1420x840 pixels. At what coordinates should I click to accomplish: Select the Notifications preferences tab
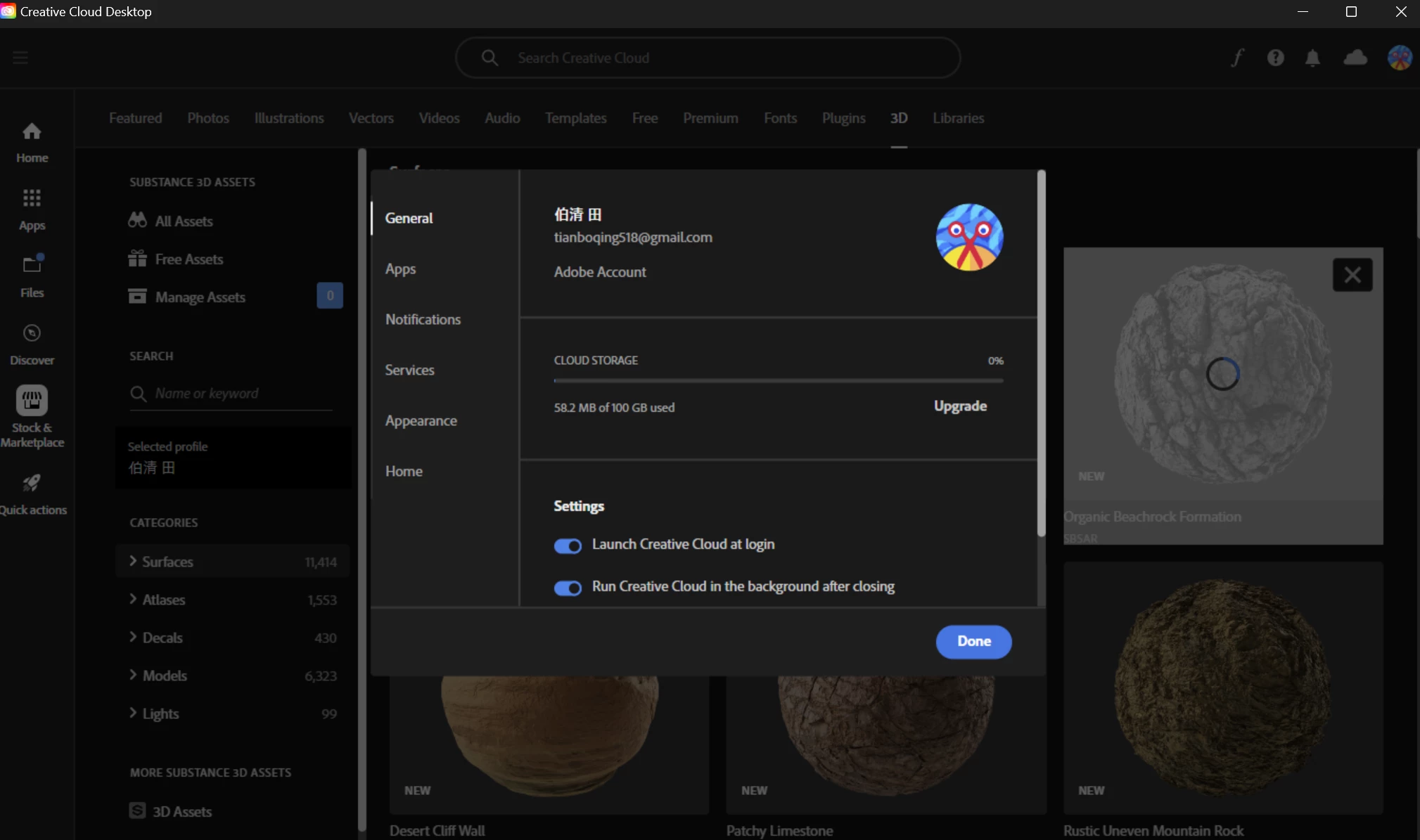(423, 319)
